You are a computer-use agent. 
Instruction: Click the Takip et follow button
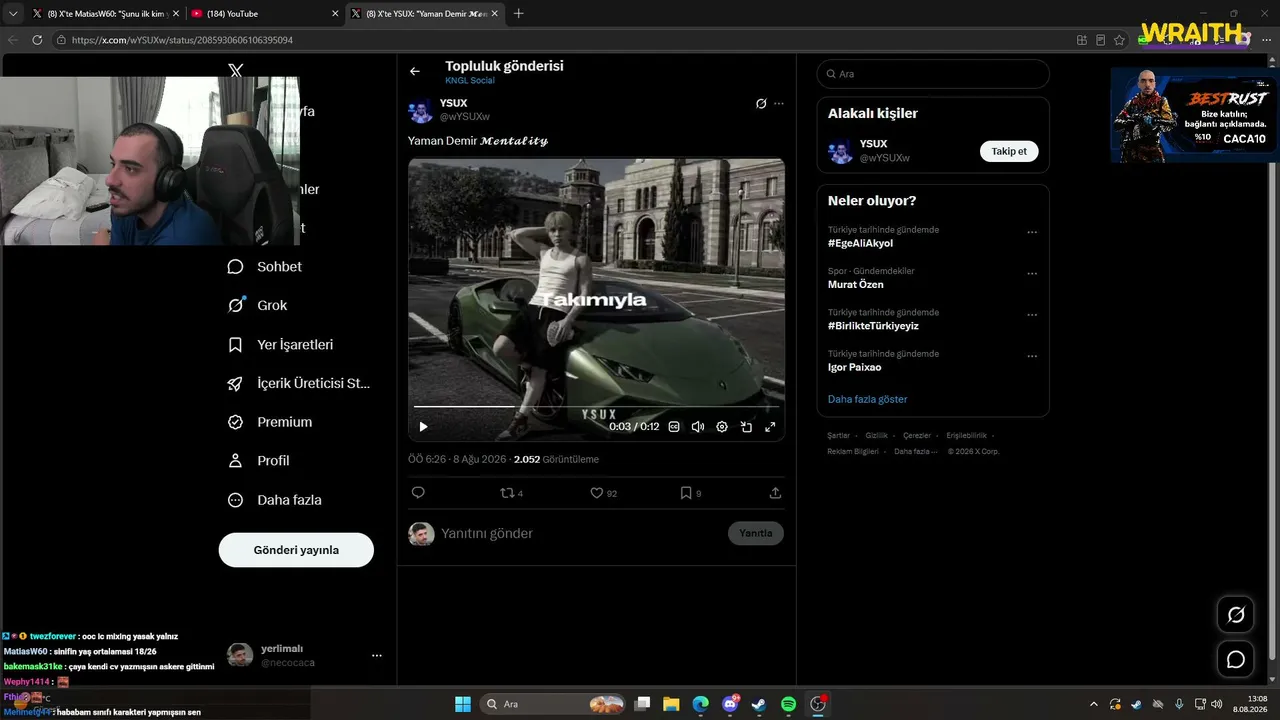click(1009, 151)
